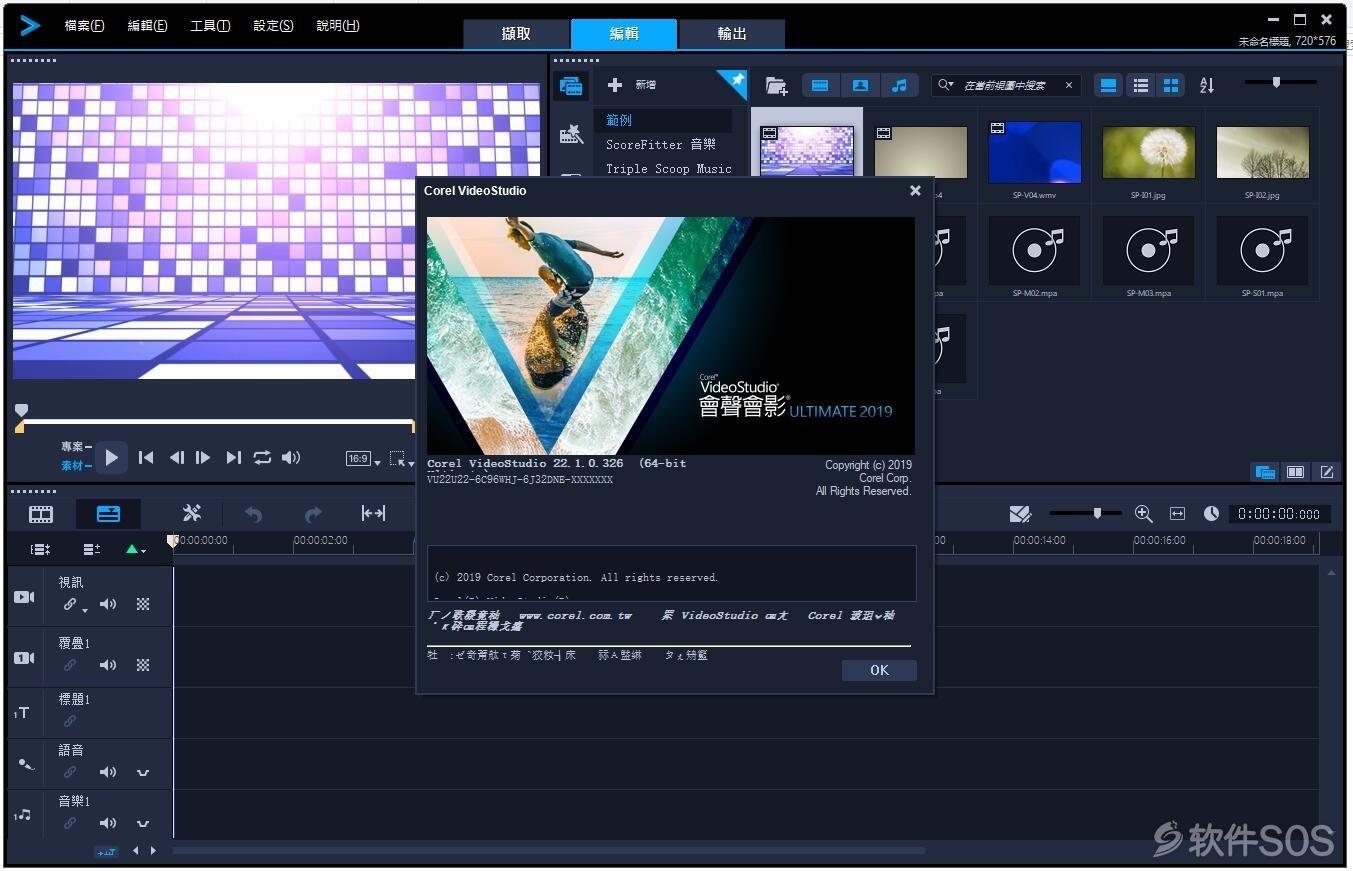Zoom in on the timeline
The height and width of the screenshot is (871, 1353).
pos(1143,513)
